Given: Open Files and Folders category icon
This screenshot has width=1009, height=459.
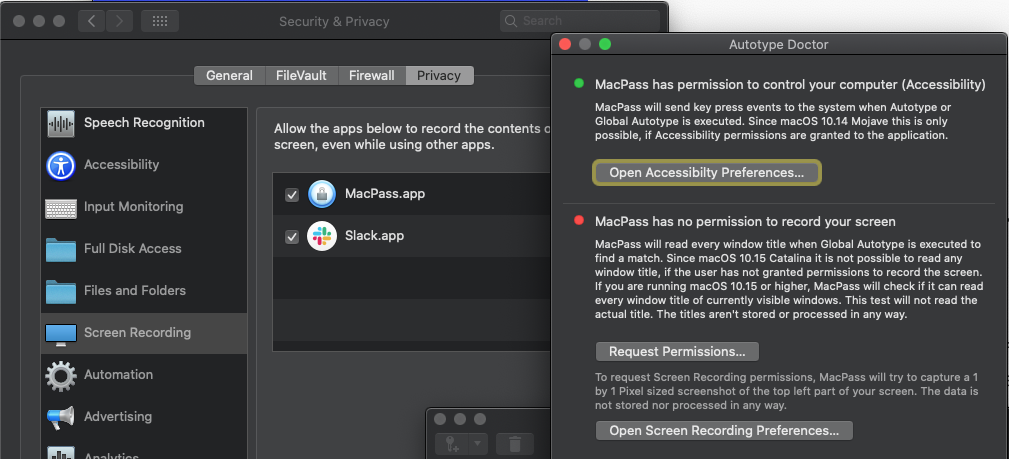Looking at the screenshot, I should tap(60, 292).
